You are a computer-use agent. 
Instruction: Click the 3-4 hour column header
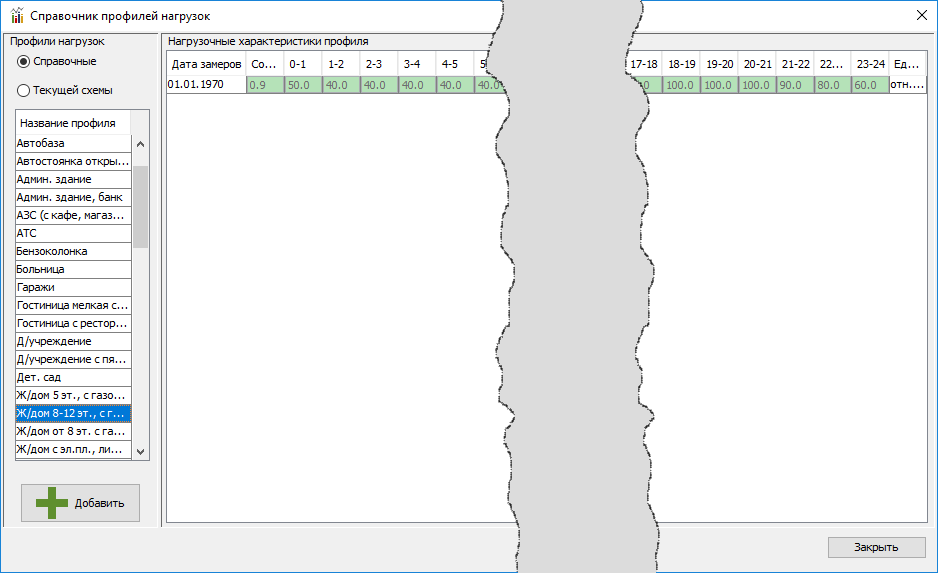pyautogui.click(x=417, y=64)
